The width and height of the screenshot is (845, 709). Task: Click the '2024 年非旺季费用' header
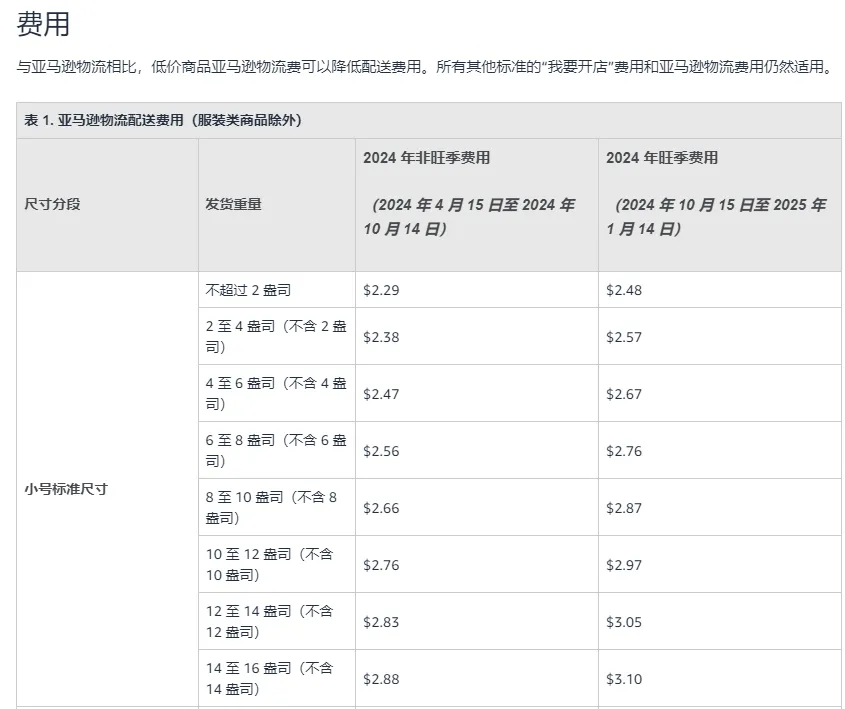coord(426,158)
